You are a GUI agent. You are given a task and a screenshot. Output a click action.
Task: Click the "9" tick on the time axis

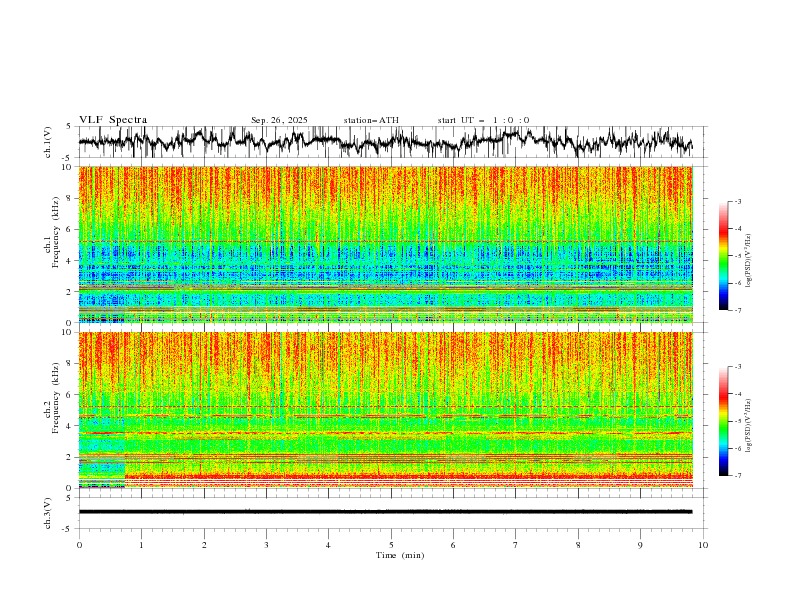pyautogui.click(x=640, y=545)
